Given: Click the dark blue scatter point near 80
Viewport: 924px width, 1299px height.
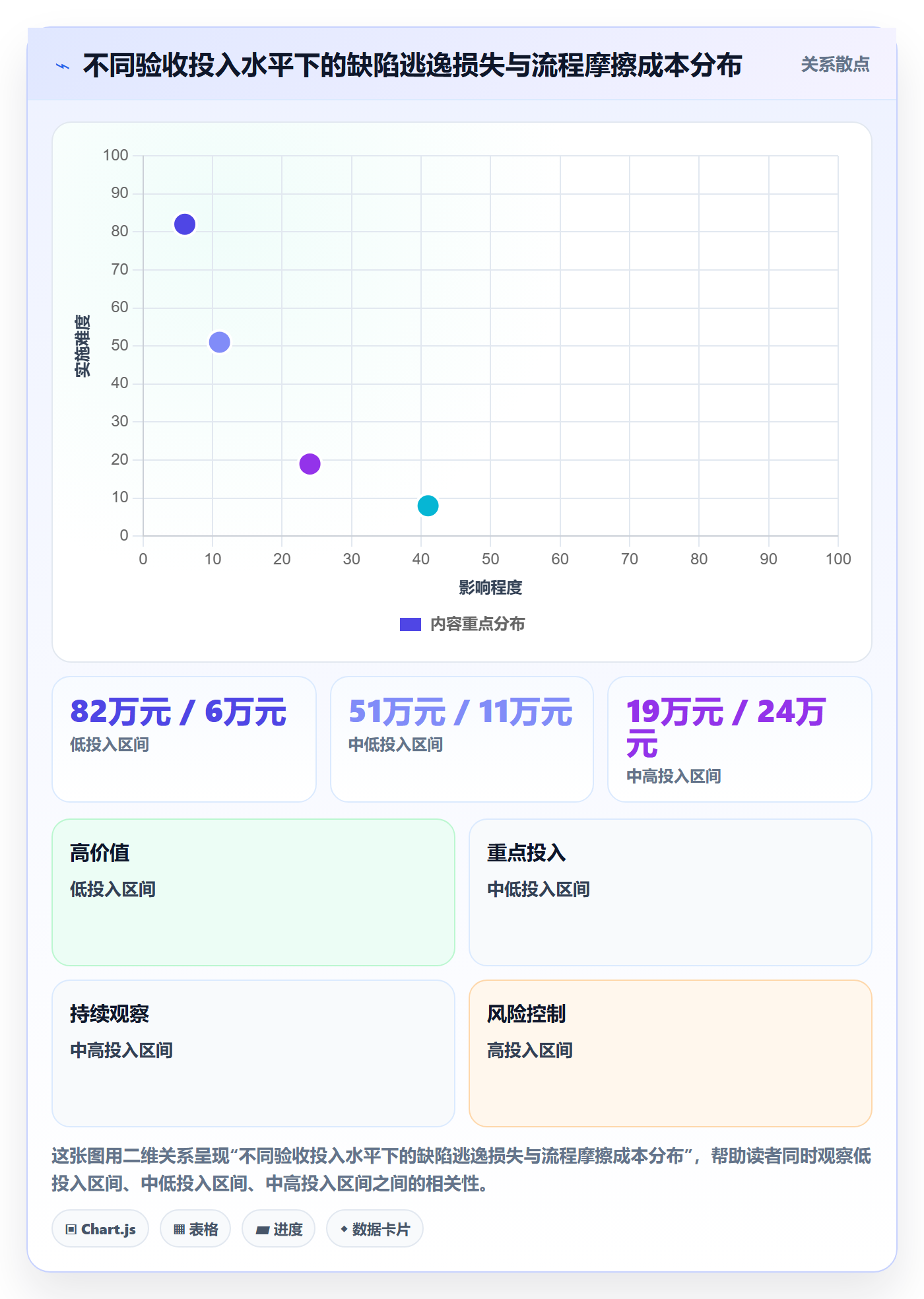Looking at the screenshot, I should (x=185, y=224).
